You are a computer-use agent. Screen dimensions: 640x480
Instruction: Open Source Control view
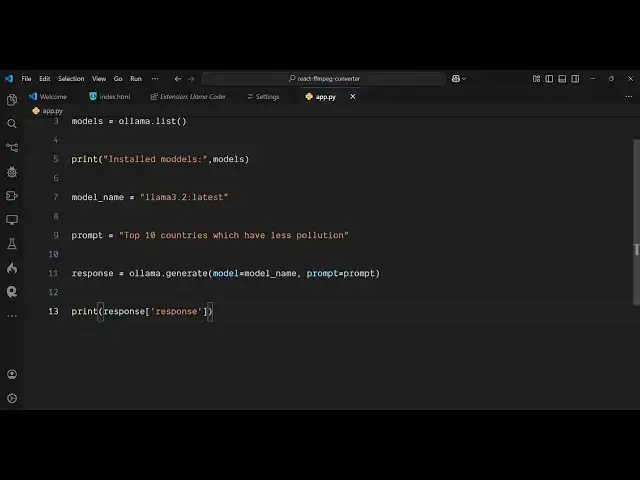(12, 147)
